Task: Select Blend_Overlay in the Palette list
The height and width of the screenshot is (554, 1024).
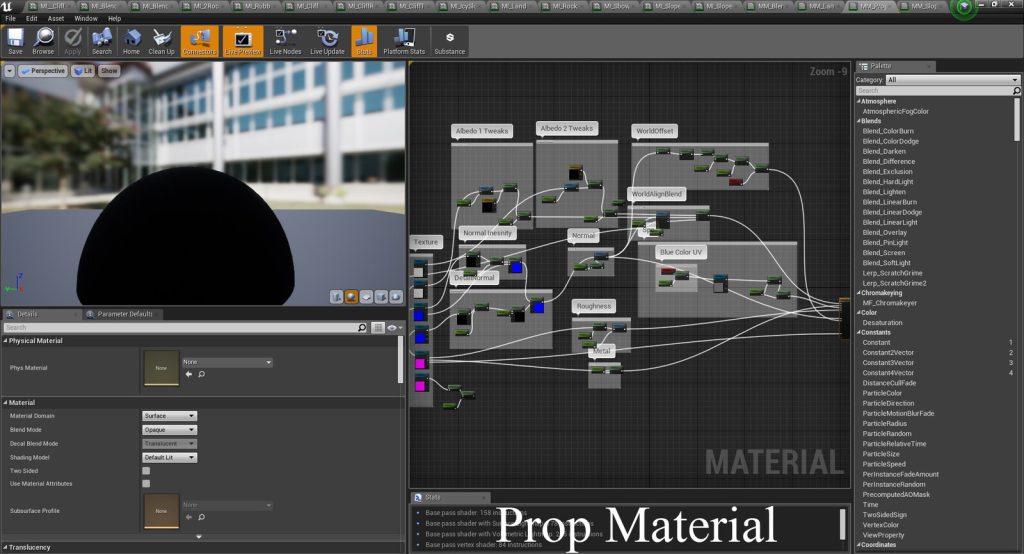Action: [x=883, y=232]
